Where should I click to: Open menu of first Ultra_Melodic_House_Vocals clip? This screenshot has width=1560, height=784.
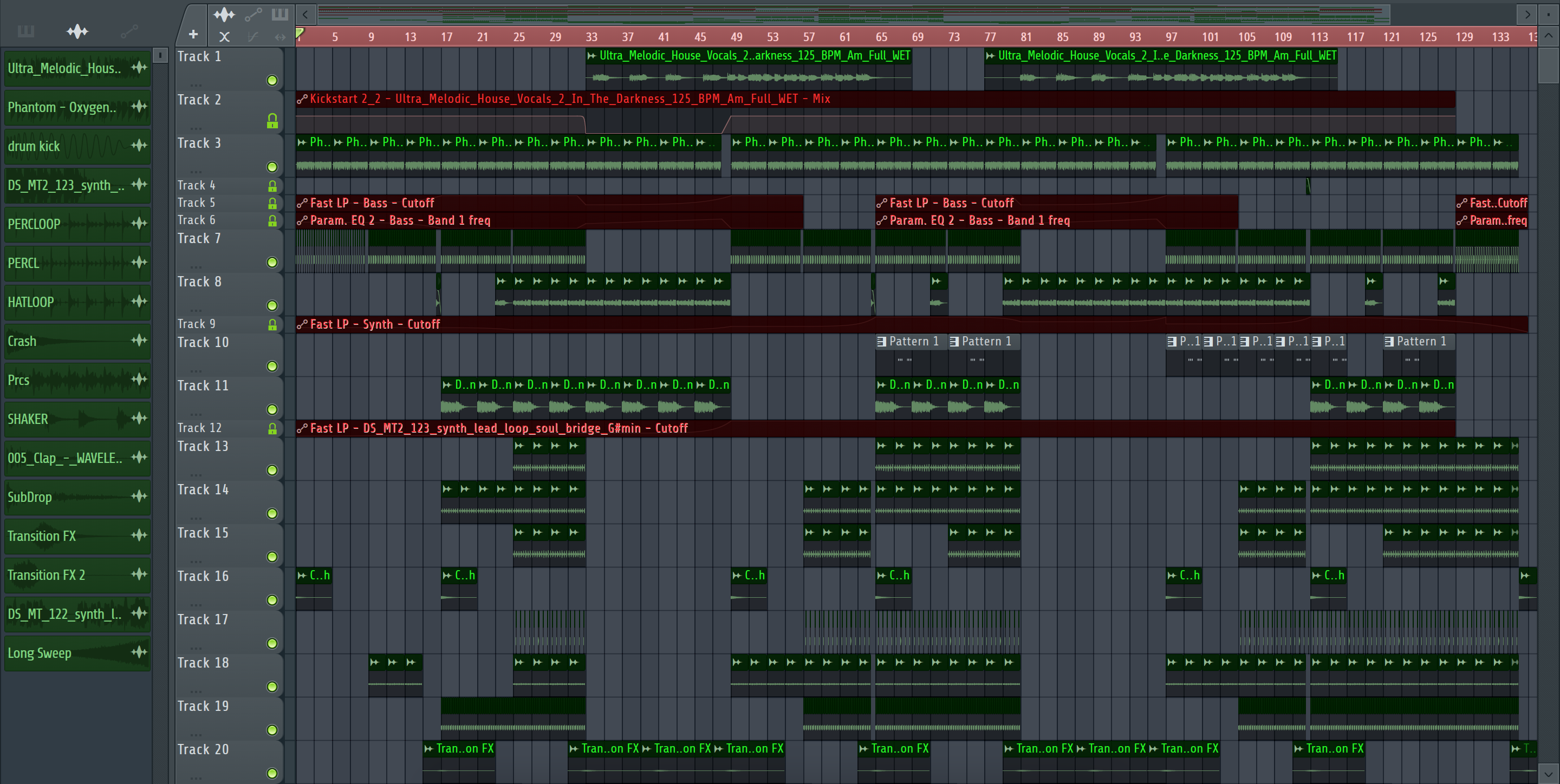[x=591, y=56]
